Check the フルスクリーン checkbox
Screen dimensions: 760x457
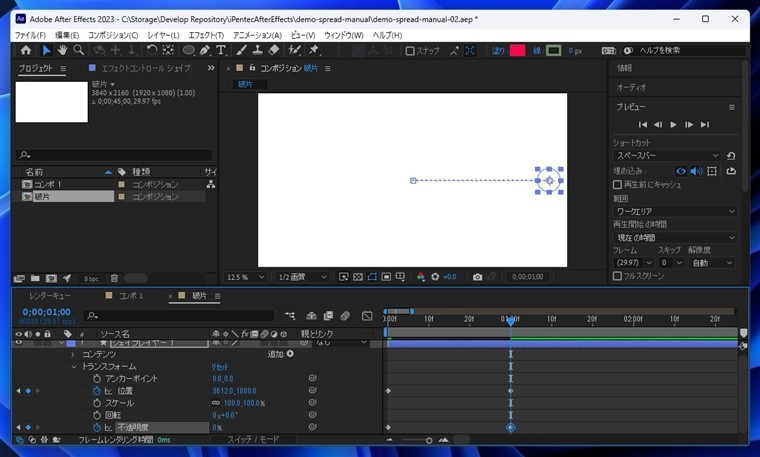617,276
